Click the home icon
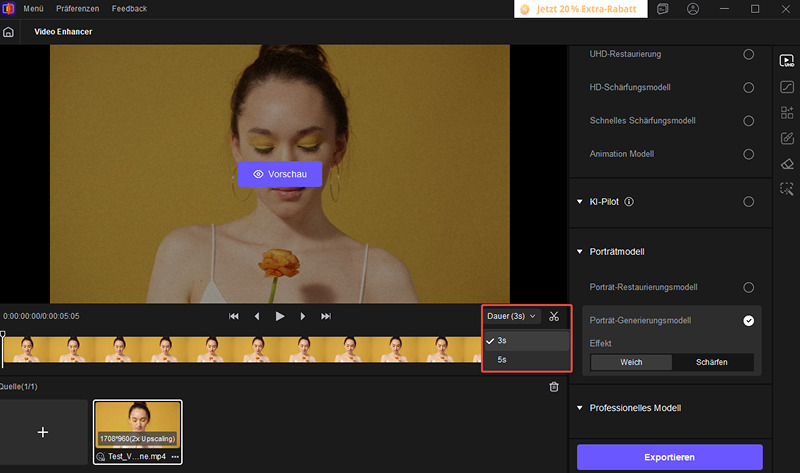800x473 pixels. pos(9,32)
